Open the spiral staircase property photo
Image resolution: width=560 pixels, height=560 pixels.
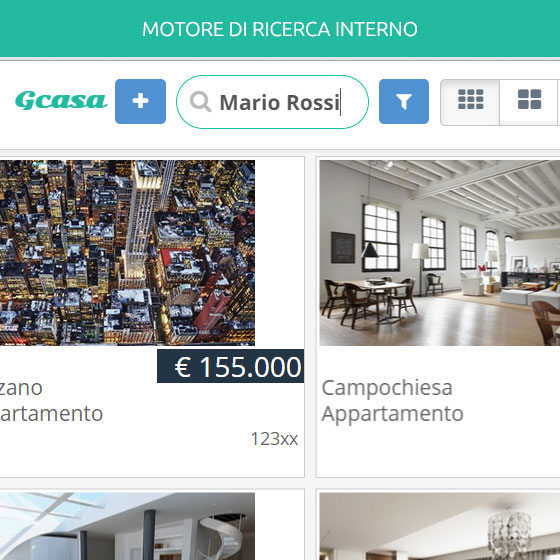click(x=127, y=526)
